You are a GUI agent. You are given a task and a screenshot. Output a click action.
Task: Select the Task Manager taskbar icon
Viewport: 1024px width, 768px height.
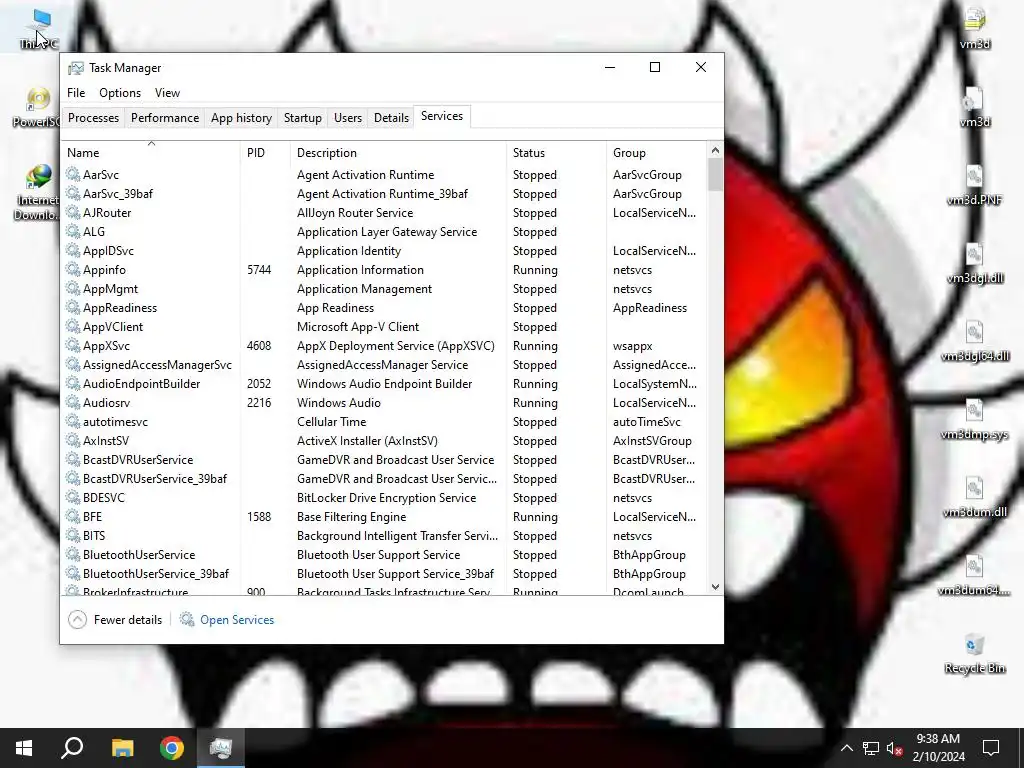click(x=221, y=748)
